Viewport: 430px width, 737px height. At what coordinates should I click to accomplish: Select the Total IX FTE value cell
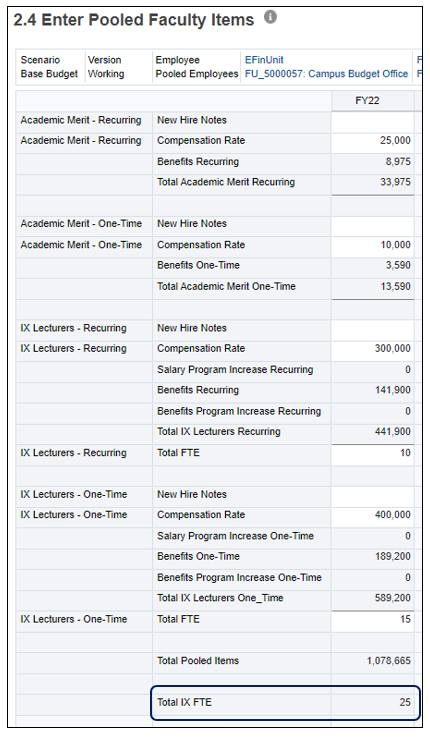pos(373,703)
